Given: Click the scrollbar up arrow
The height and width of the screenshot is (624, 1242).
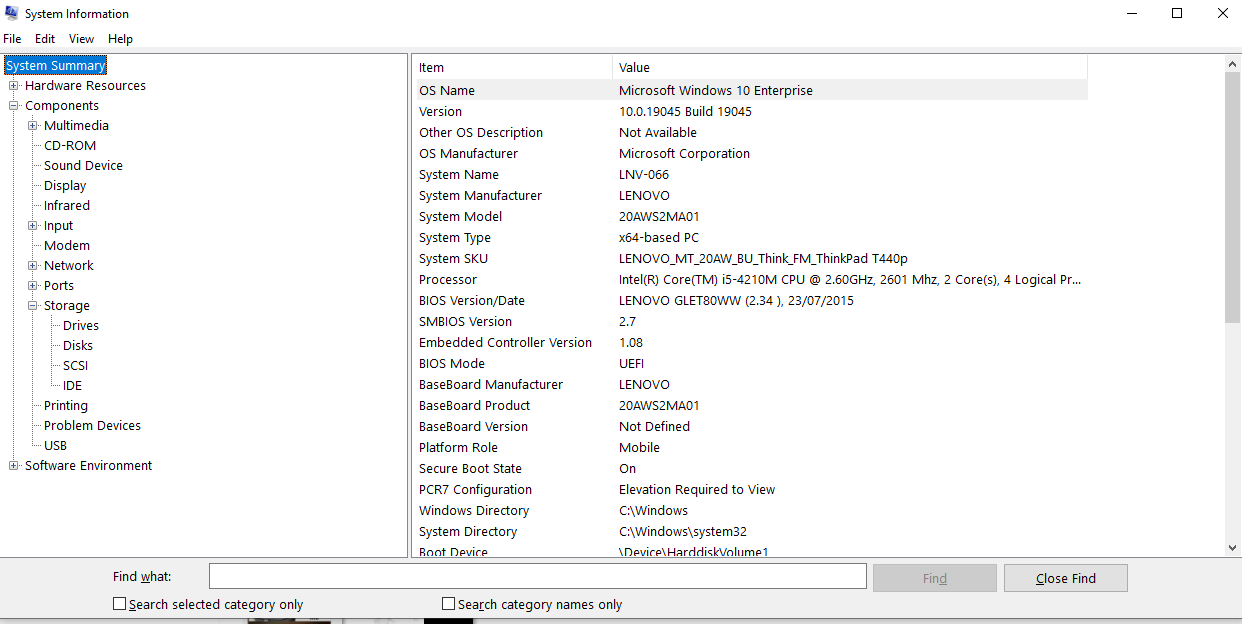Looking at the screenshot, I should tap(1232, 64).
